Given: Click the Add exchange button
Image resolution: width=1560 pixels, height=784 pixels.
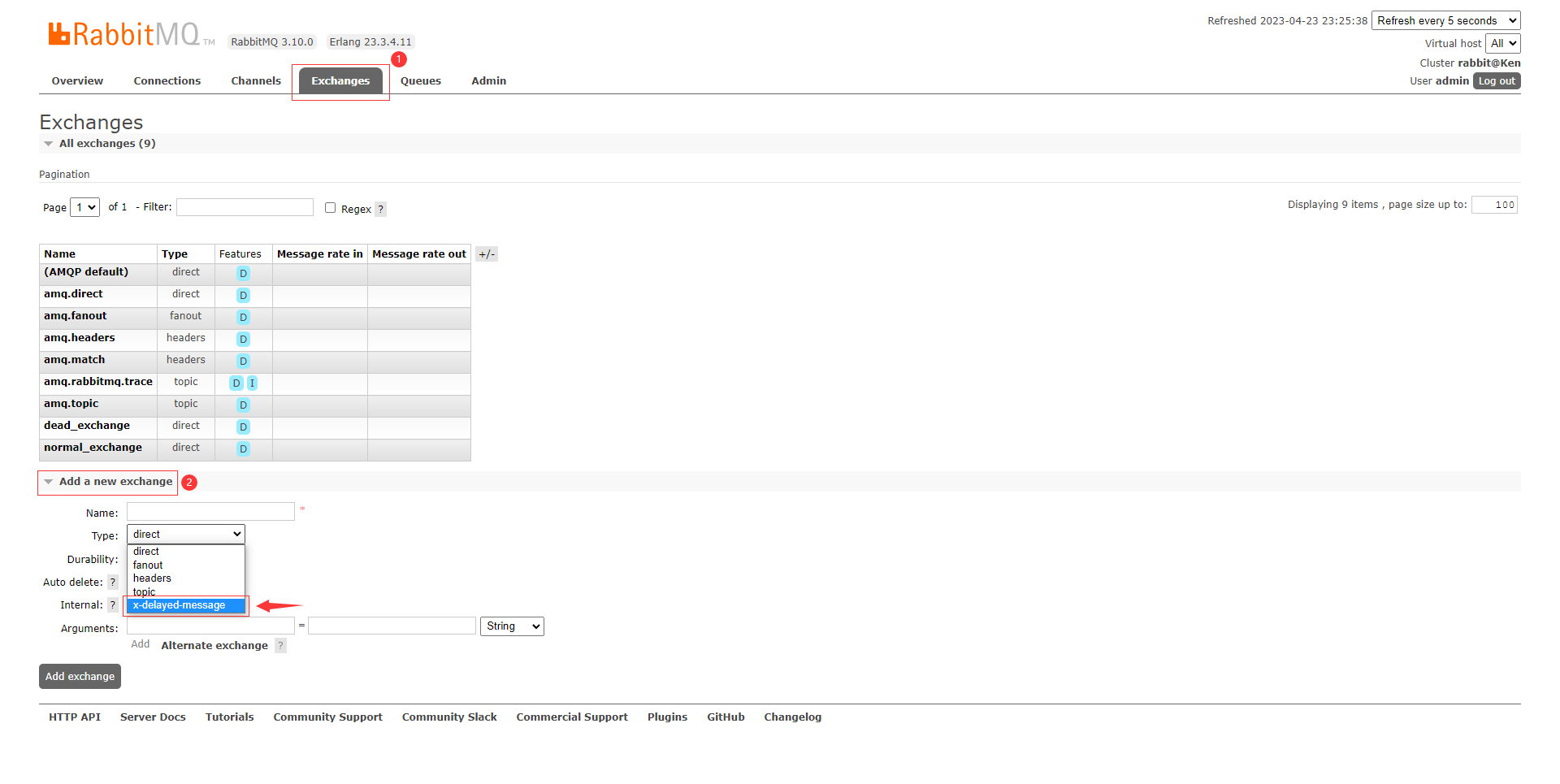Looking at the screenshot, I should [80, 677].
